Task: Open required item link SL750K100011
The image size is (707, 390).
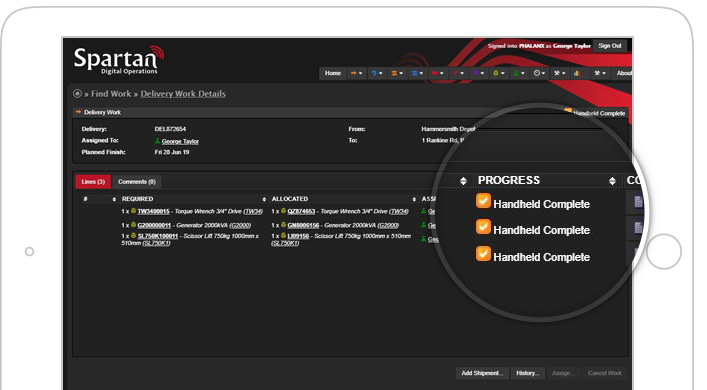Action: pyautogui.click(x=158, y=236)
